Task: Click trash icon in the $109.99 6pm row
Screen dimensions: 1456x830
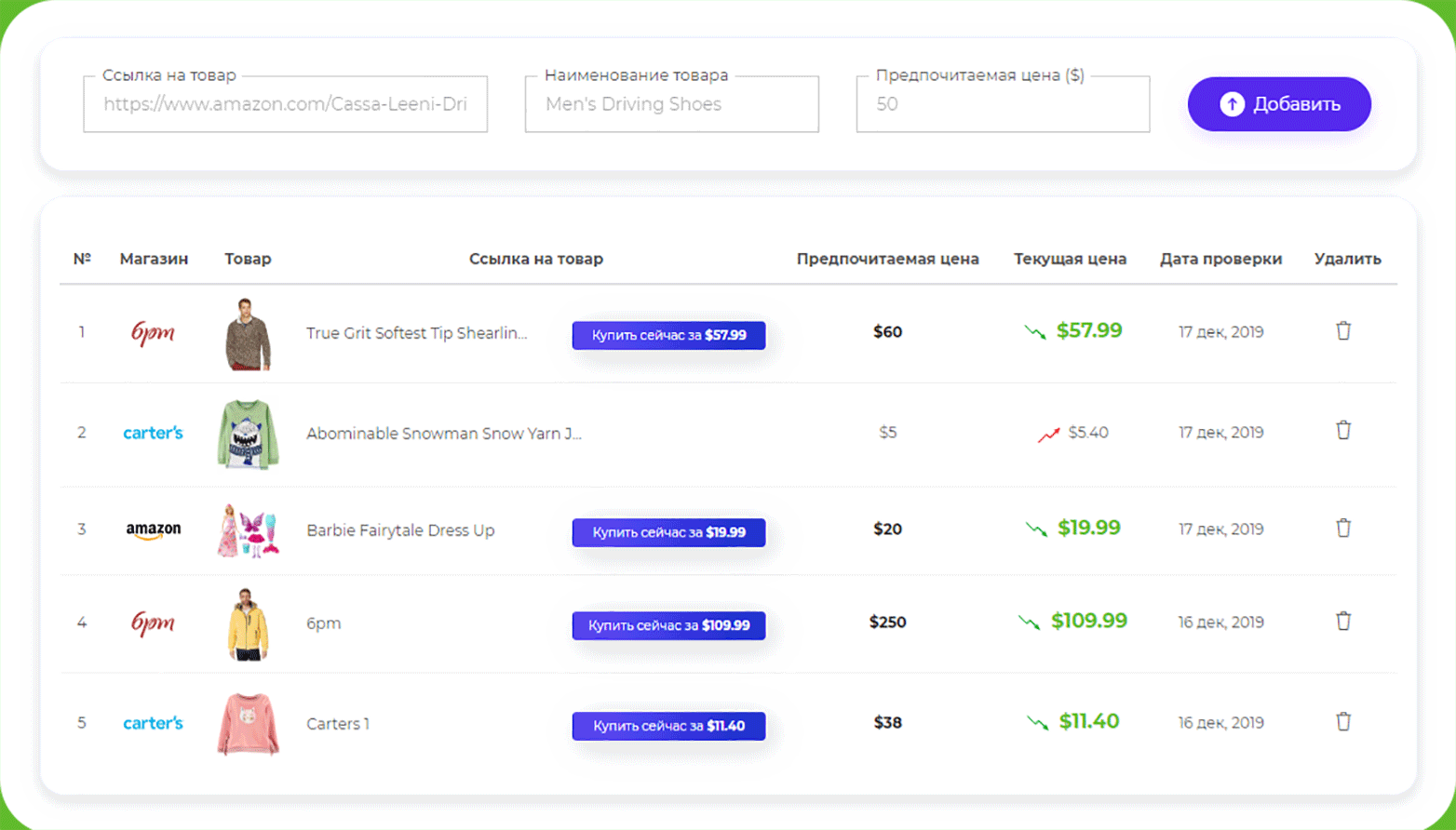Action: pyautogui.click(x=1343, y=622)
